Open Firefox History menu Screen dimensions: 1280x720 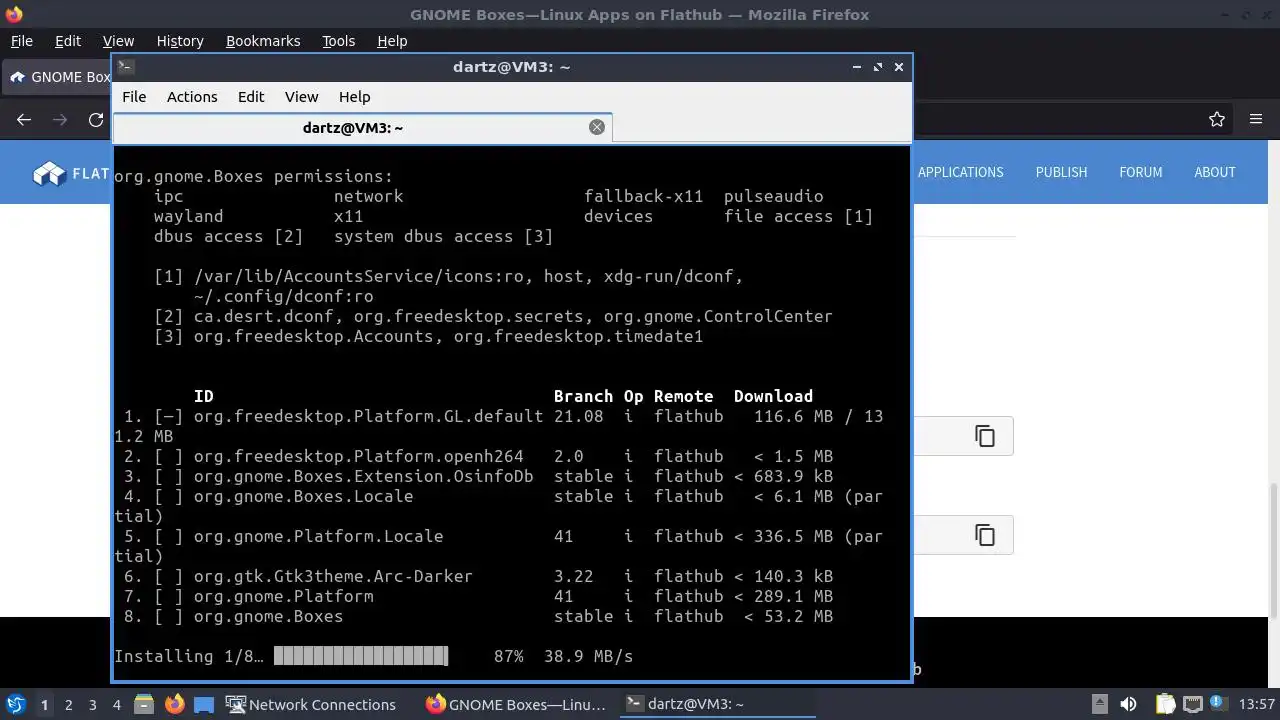pos(180,41)
